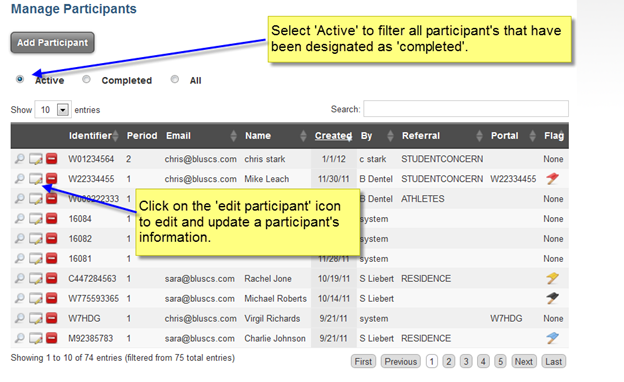Click the Next pagination button

pos(523,361)
